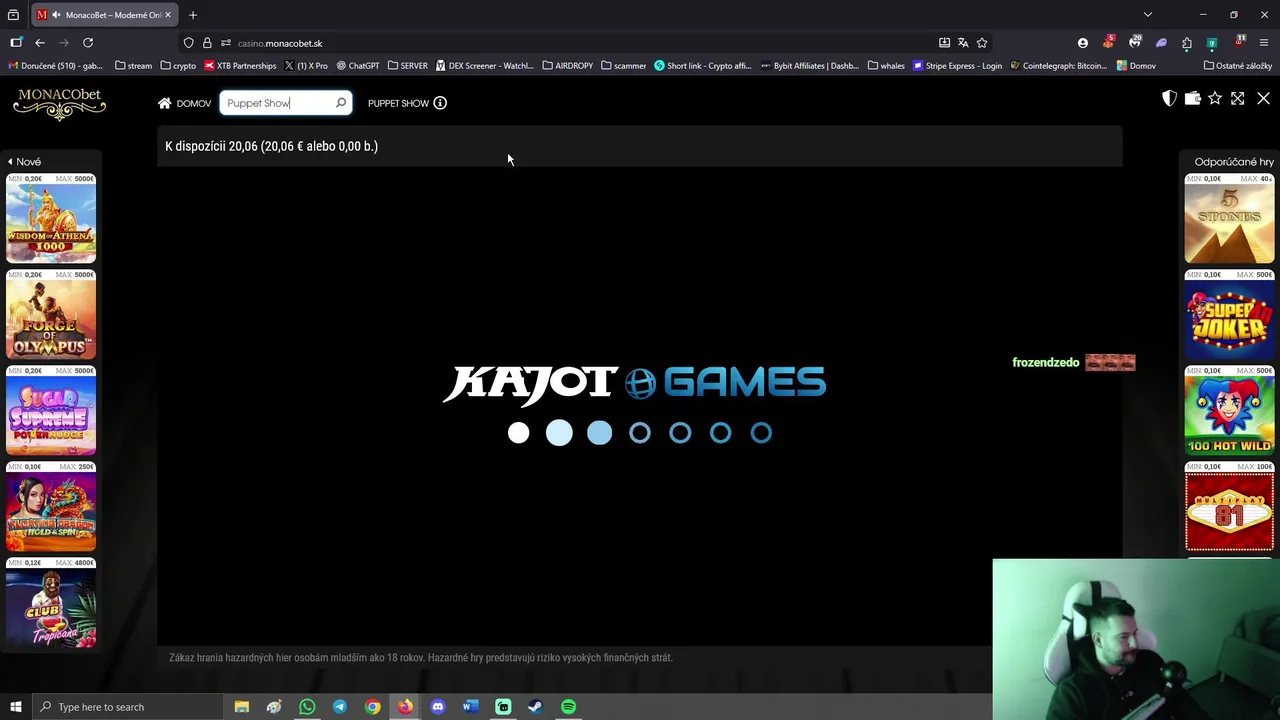Open the Windows Start menu
The image size is (1280, 720).
pyautogui.click(x=15, y=707)
